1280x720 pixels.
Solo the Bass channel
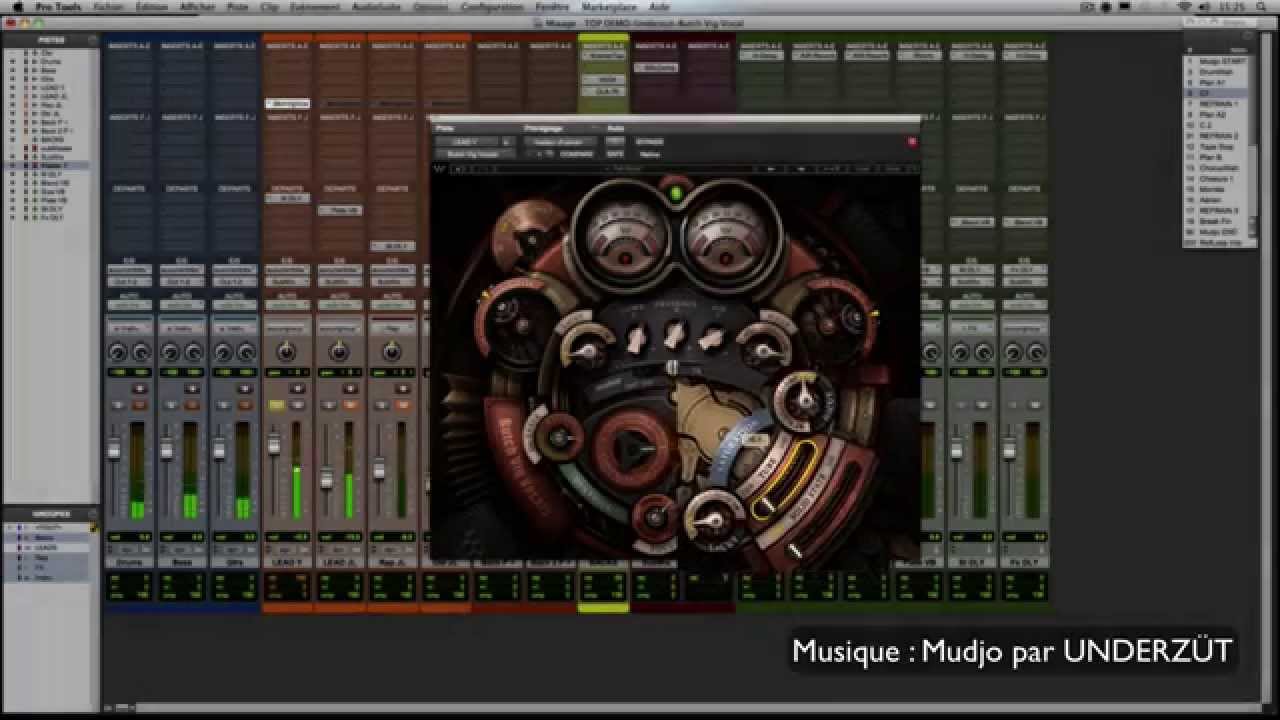click(x=173, y=405)
